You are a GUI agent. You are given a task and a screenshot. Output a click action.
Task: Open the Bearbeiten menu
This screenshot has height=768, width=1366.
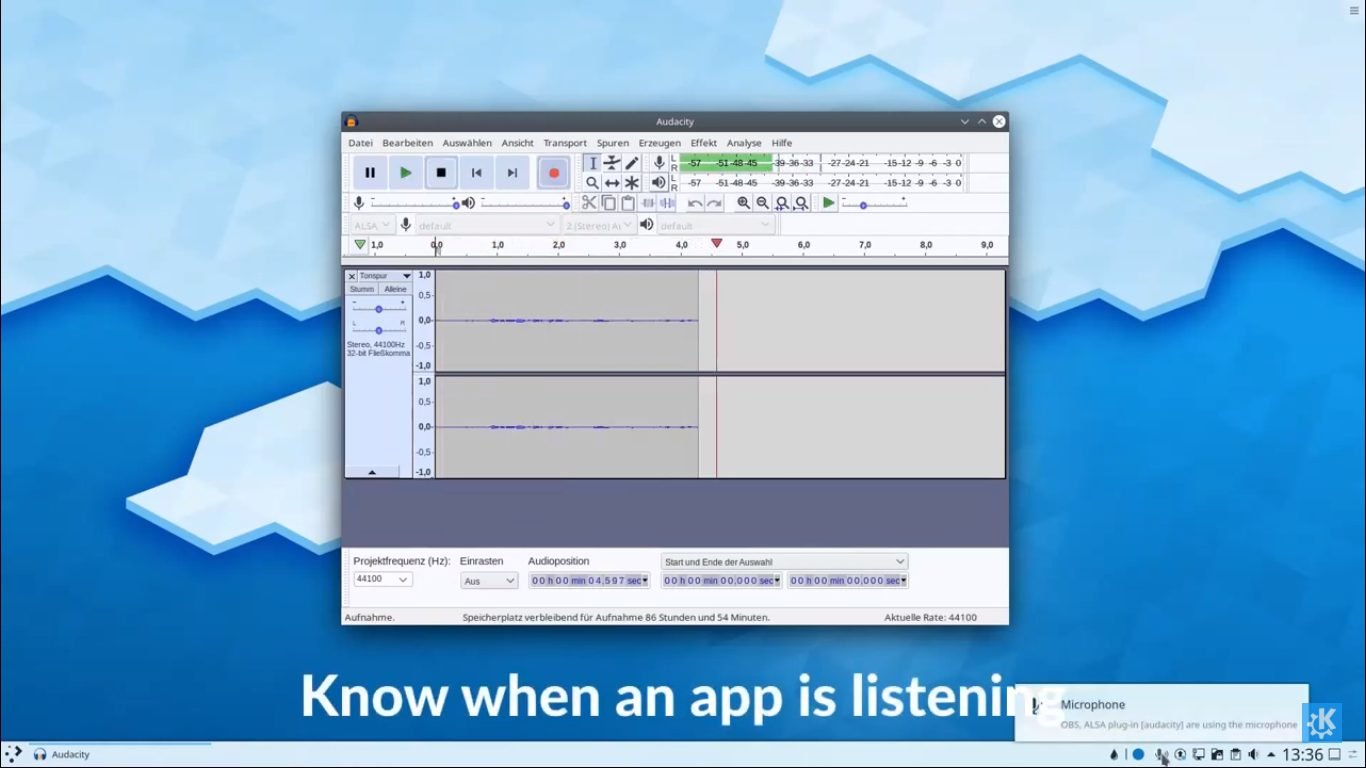(x=407, y=143)
